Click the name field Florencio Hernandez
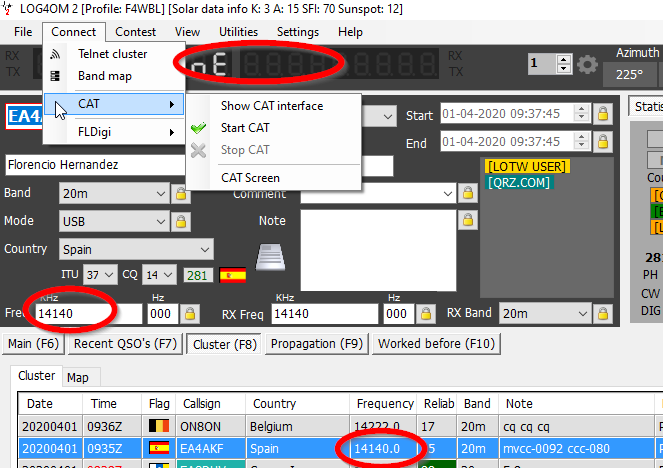Viewport: 663px width, 468px height. 96,165
